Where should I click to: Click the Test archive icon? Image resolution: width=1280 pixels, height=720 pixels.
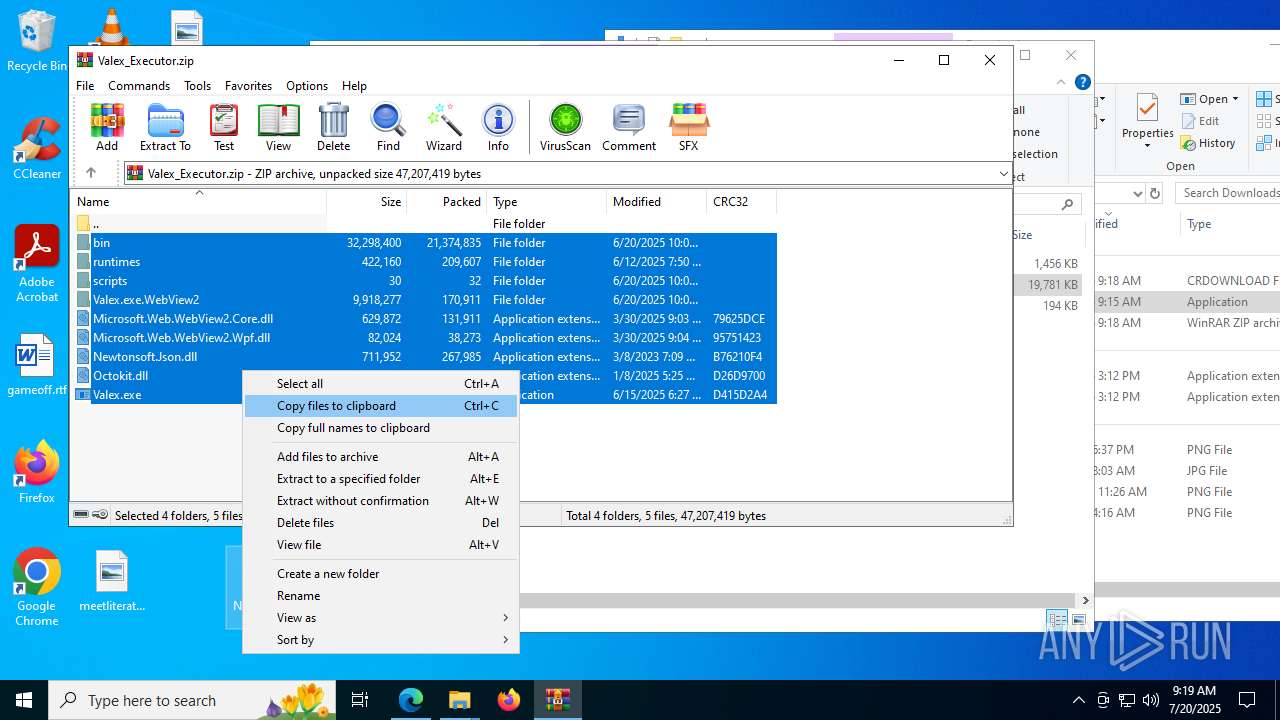tap(224, 127)
